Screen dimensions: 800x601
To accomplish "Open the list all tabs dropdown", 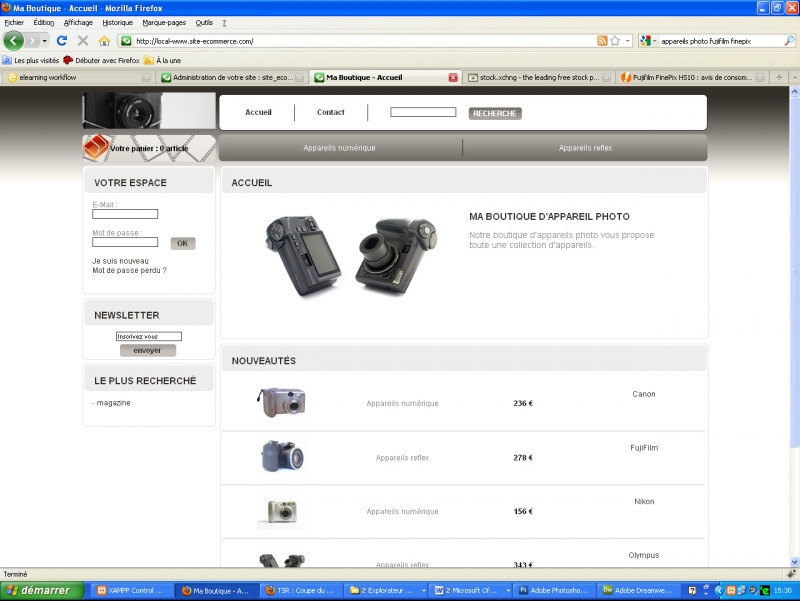I will click(x=794, y=78).
